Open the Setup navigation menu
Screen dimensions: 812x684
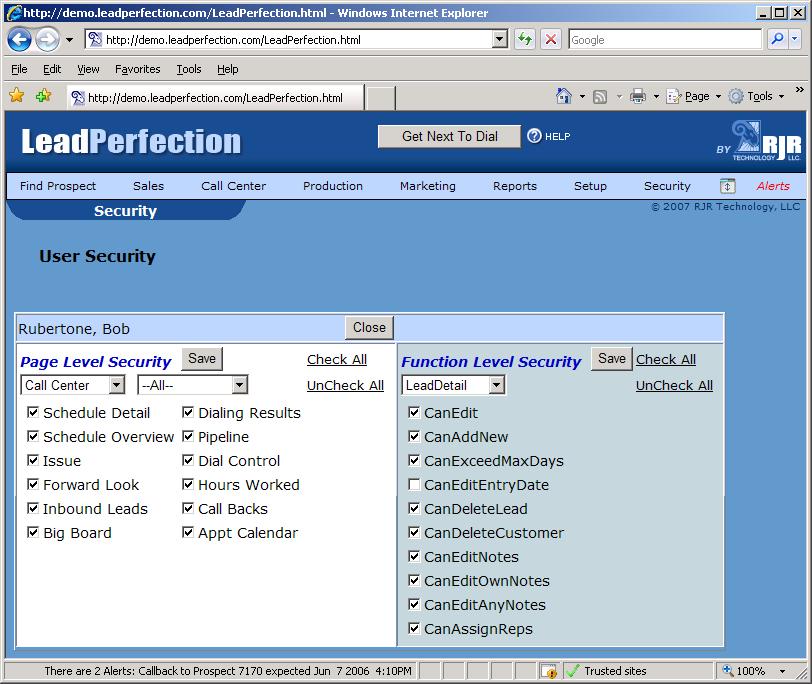tap(590, 186)
